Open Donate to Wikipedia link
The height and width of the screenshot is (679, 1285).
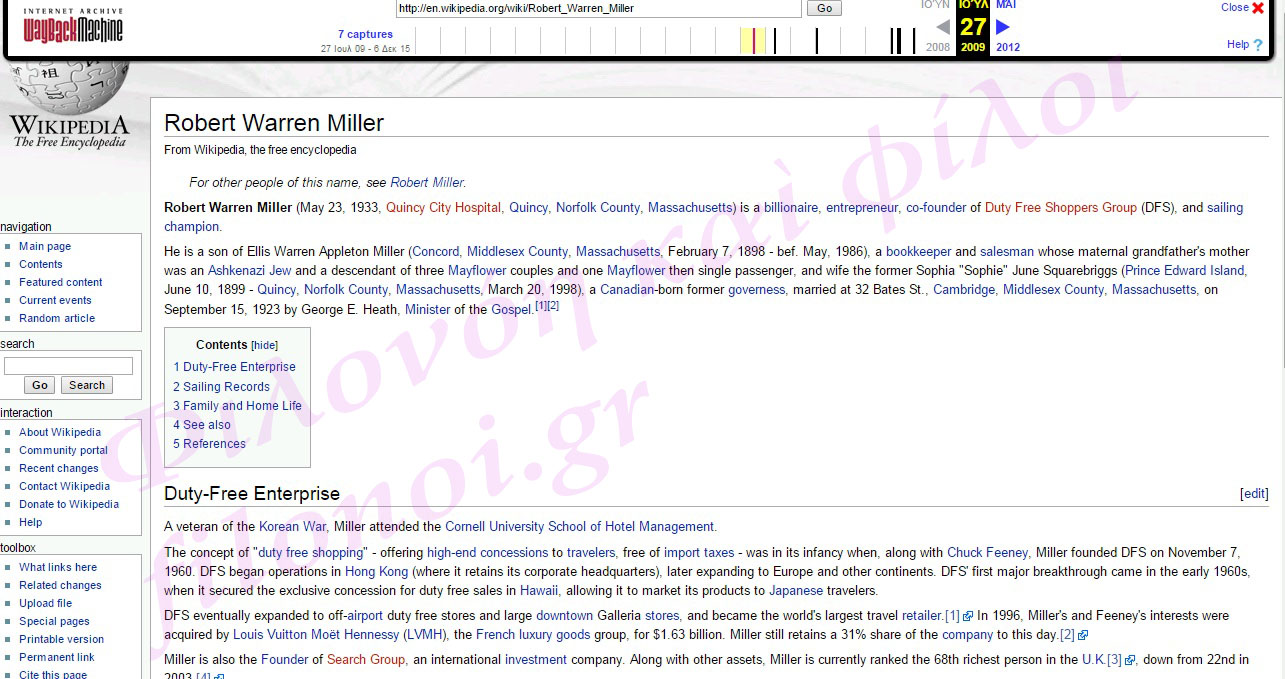point(69,504)
